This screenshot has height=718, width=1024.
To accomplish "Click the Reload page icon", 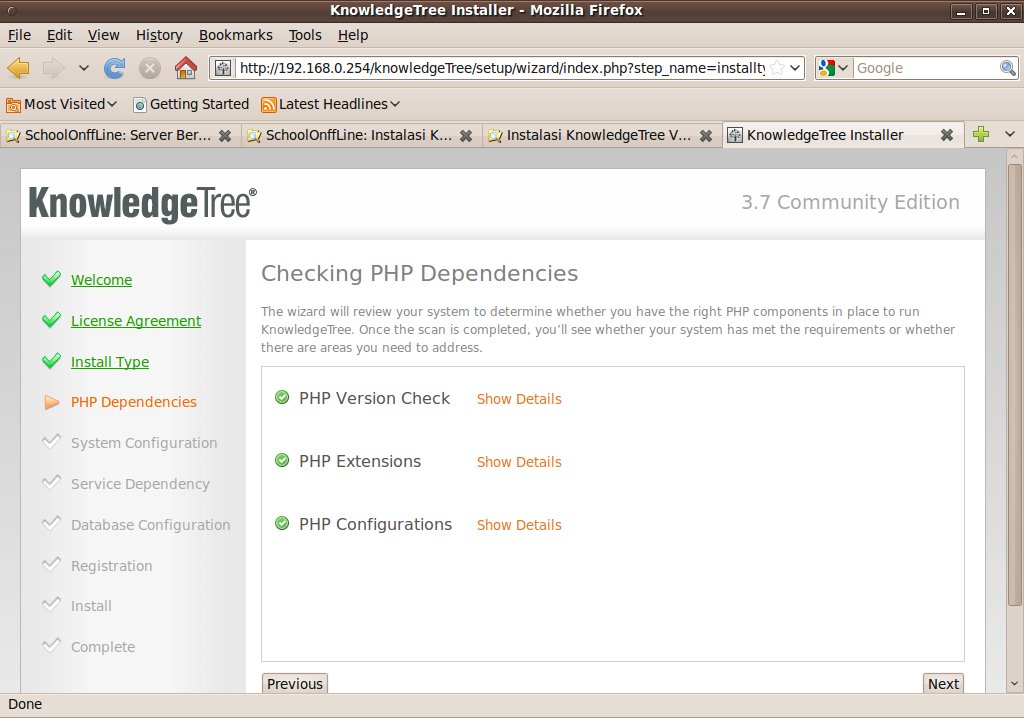I will point(115,68).
